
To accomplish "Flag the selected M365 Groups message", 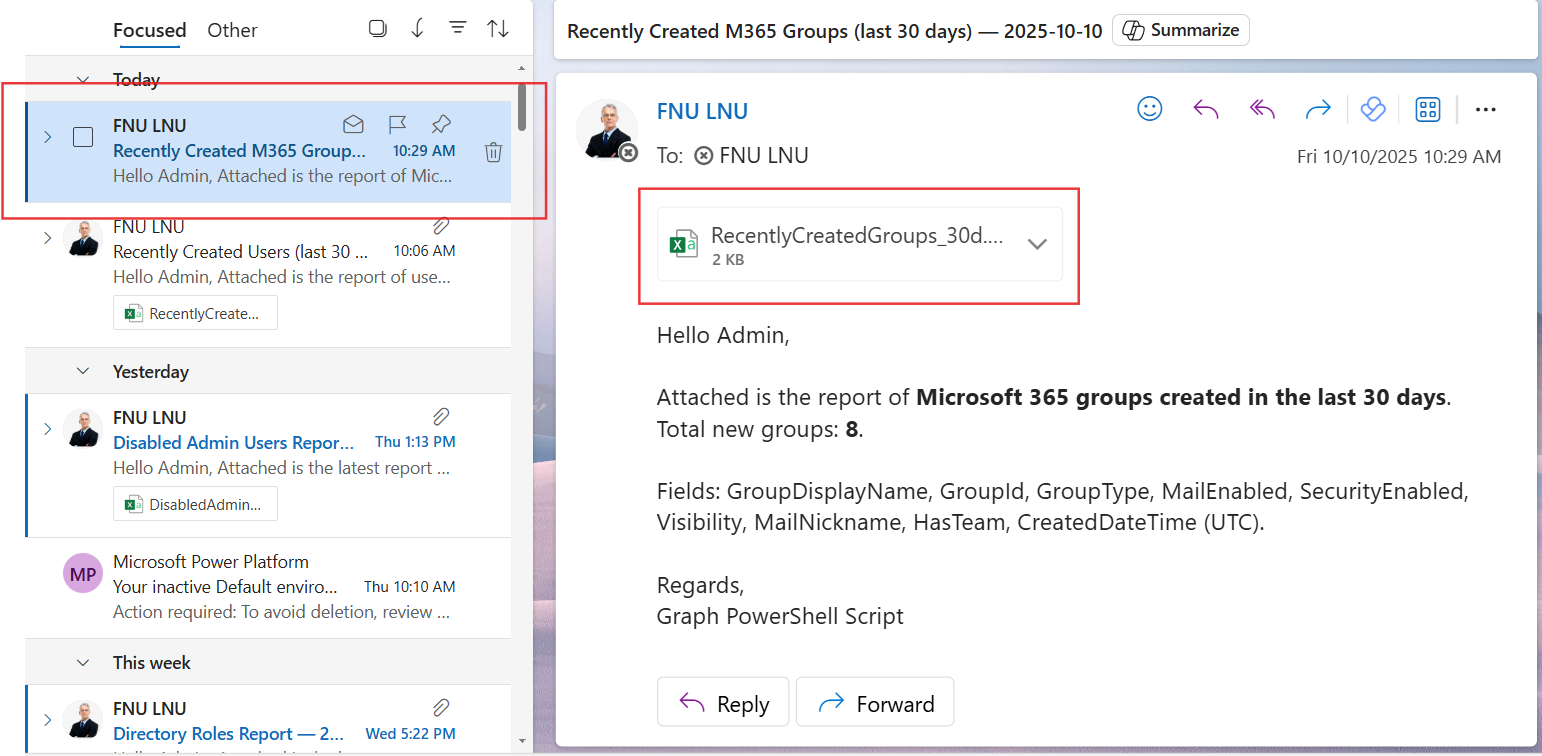I will 397,125.
